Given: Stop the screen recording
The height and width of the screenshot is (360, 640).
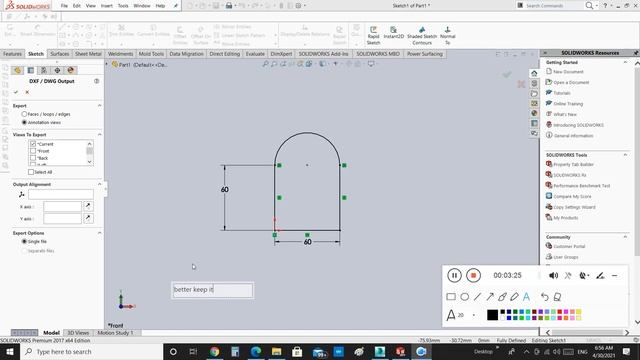Looking at the screenshot, I should 473,275.
